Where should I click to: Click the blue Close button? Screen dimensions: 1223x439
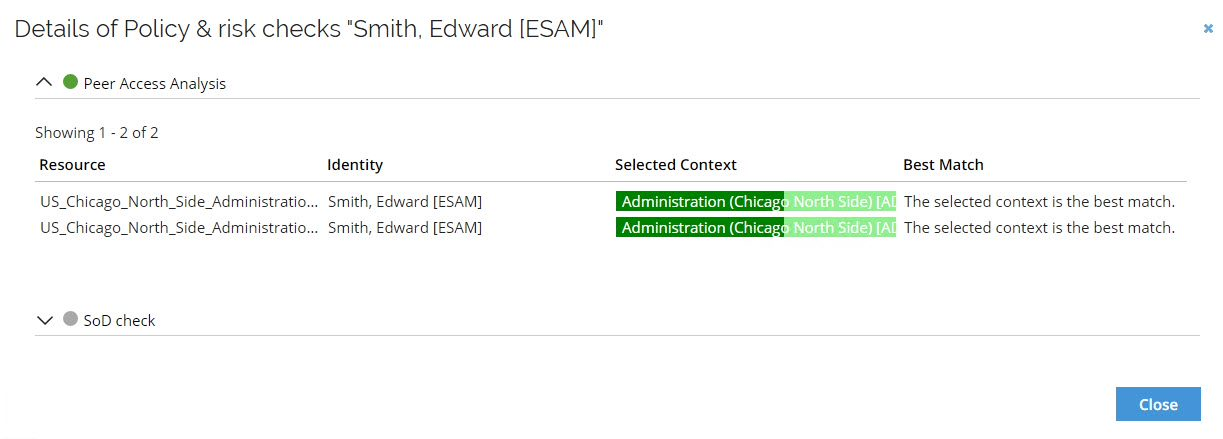pyautogui.click(x=1158, y=404)
